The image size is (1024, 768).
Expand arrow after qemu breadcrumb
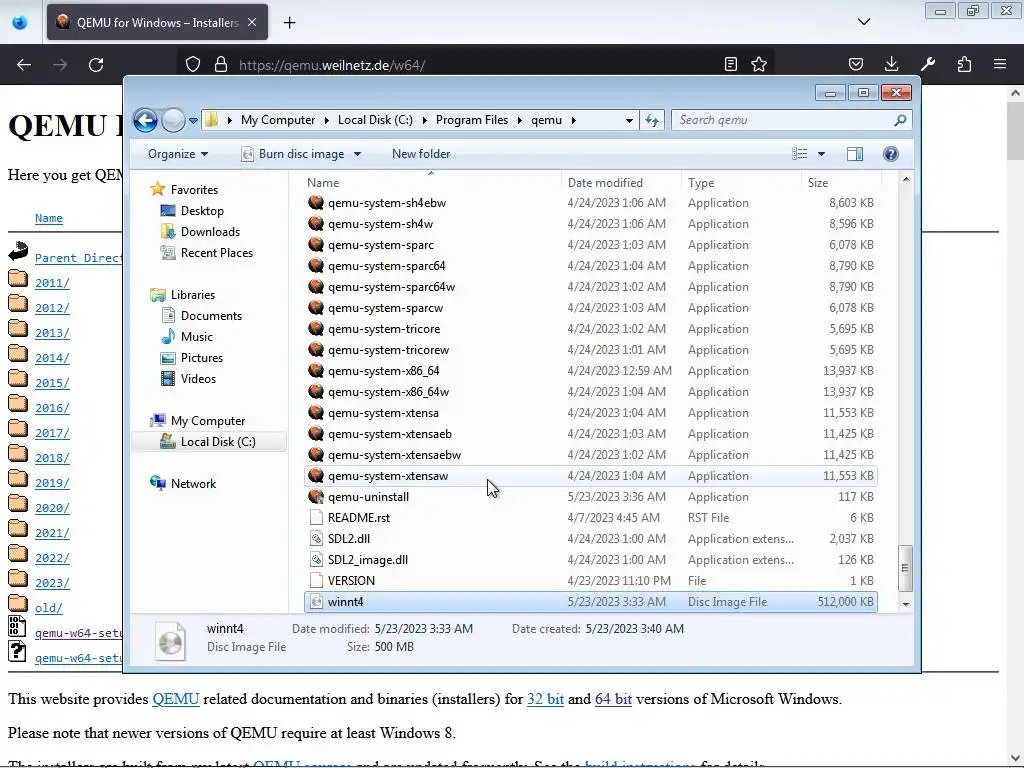[x=573, y=120]
